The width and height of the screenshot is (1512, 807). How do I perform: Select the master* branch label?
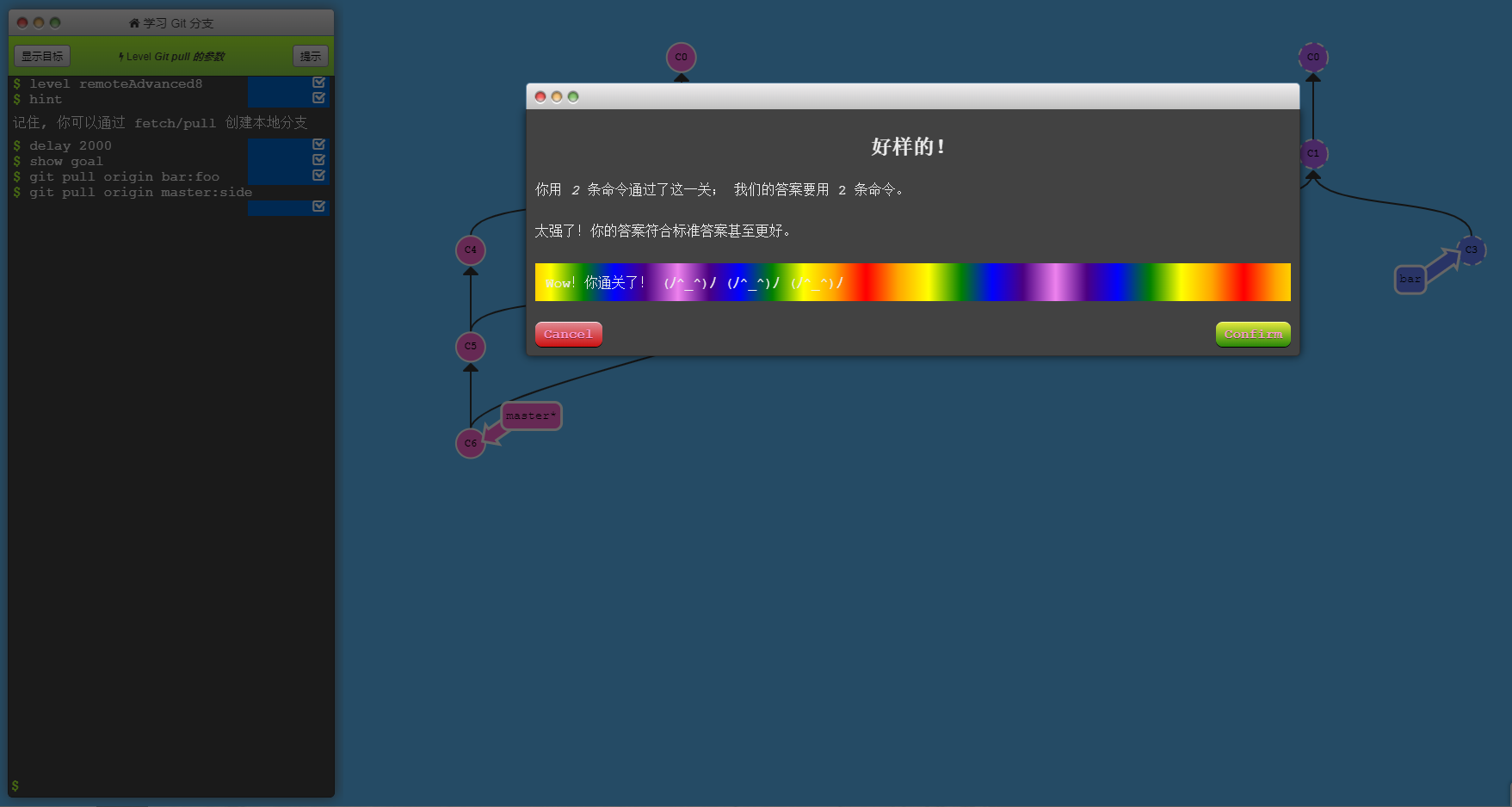[x=530, y=416]
